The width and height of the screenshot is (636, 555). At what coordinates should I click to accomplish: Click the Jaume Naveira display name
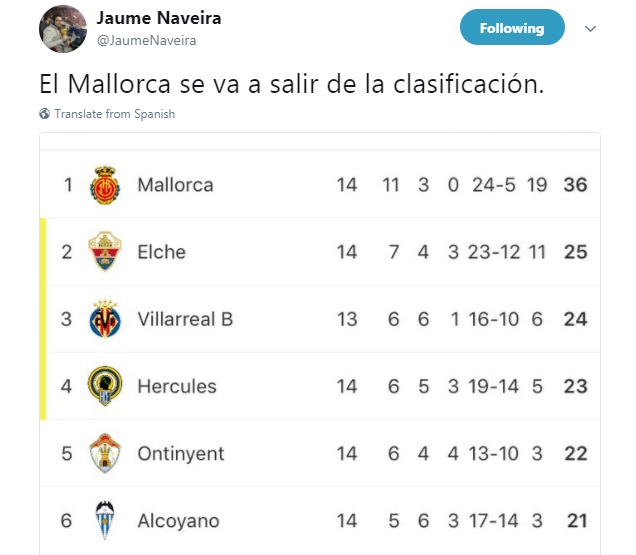pos(159,18)
